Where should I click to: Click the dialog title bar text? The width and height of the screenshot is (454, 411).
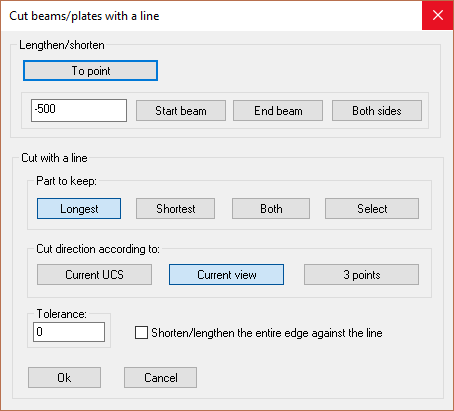pyautogui.click(x=84, y=16)
